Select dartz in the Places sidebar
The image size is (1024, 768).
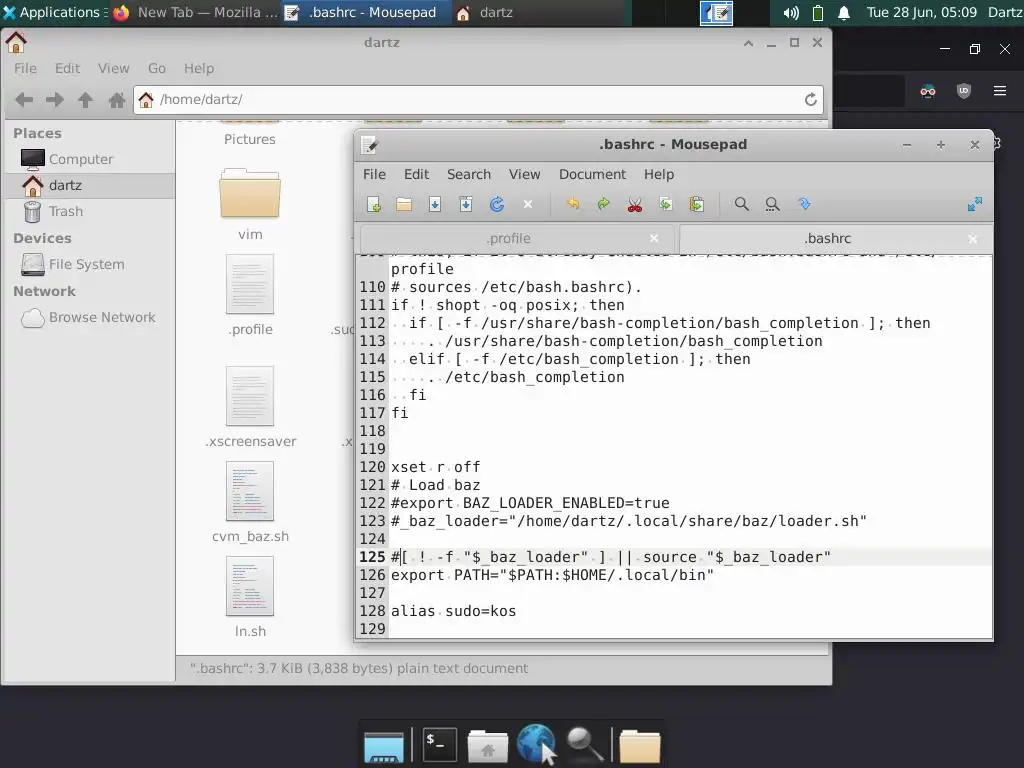(89, 185)
